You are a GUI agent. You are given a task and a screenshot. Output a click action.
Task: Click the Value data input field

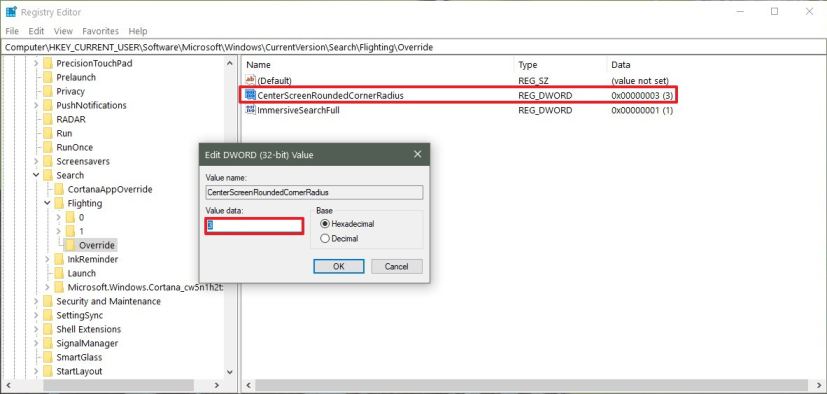tap(254, 226)
